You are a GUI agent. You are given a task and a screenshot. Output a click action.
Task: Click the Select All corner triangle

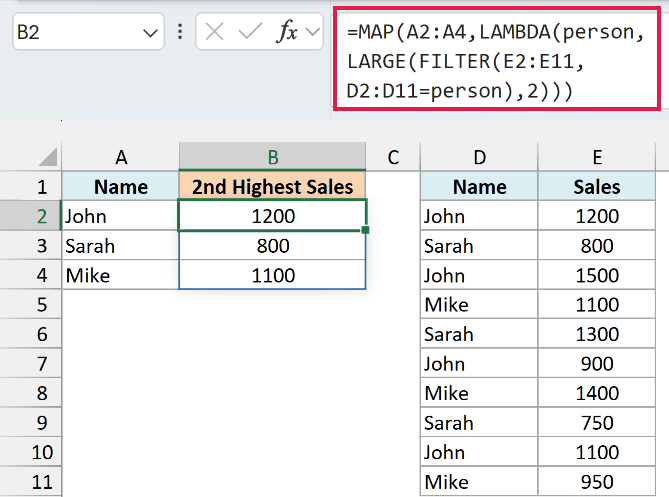[47, 157]
